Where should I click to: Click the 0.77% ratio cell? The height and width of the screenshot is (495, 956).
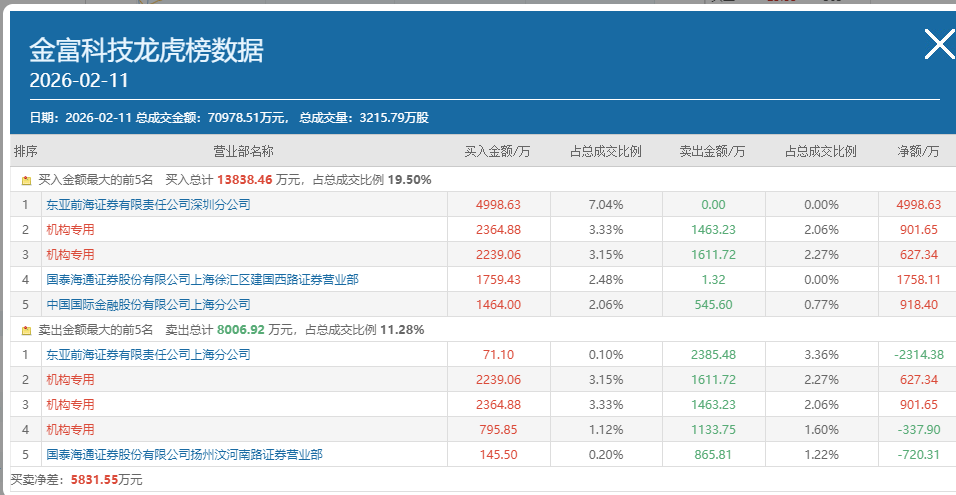tap(821, 305)
